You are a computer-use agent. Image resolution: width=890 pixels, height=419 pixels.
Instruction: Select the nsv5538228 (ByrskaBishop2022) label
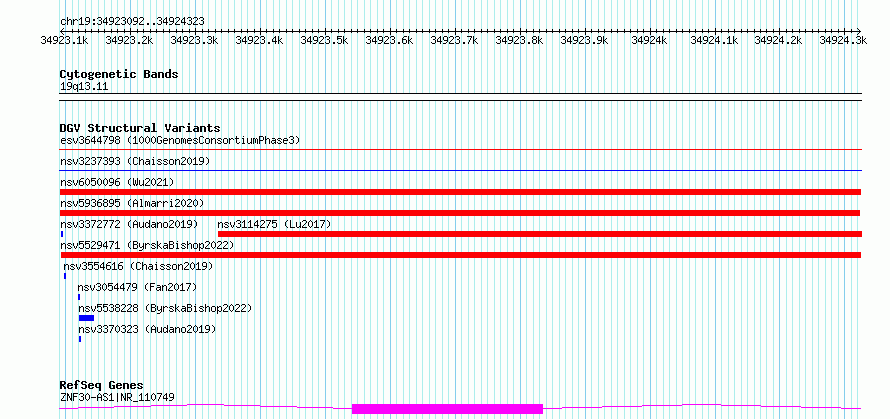pos(165,308)
